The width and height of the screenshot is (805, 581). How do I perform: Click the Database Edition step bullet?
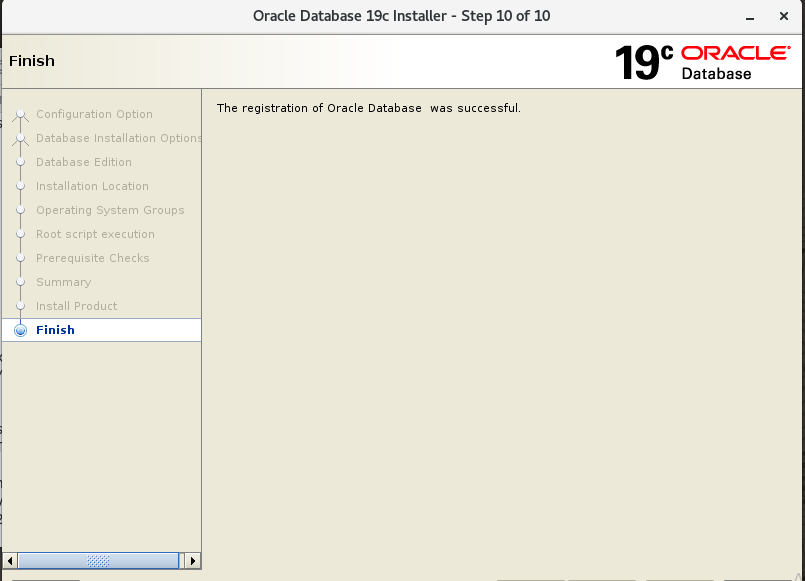tap(21, 162)
